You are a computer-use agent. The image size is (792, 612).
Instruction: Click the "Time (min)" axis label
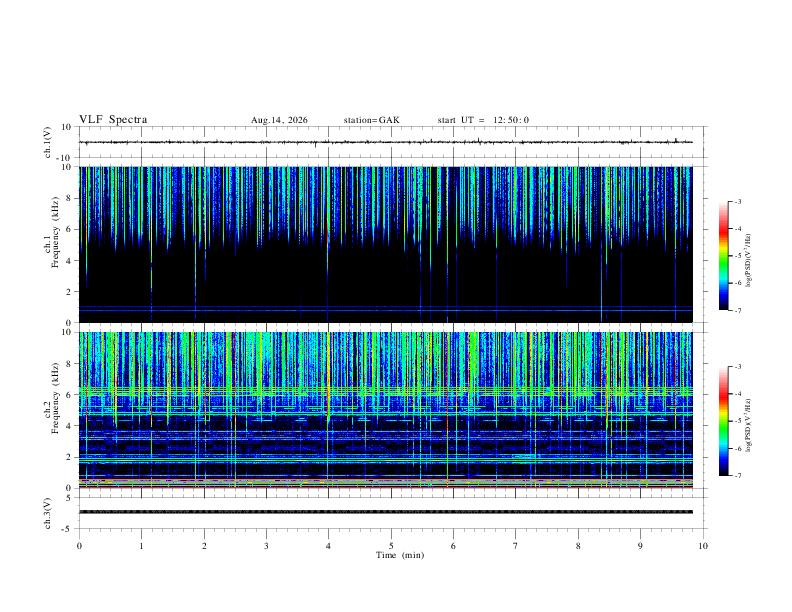[400, 555]
